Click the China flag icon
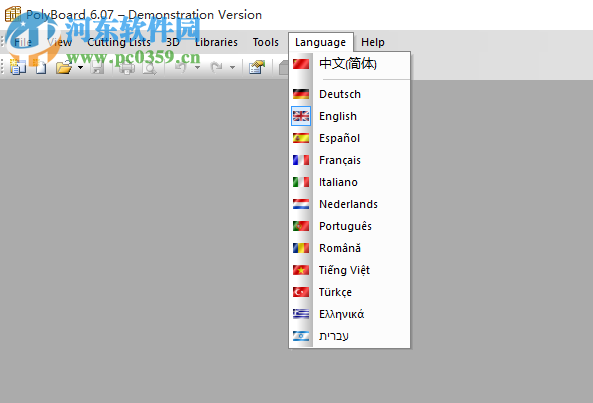Viewport: 593px width, 403px height. tap(301, 64)
